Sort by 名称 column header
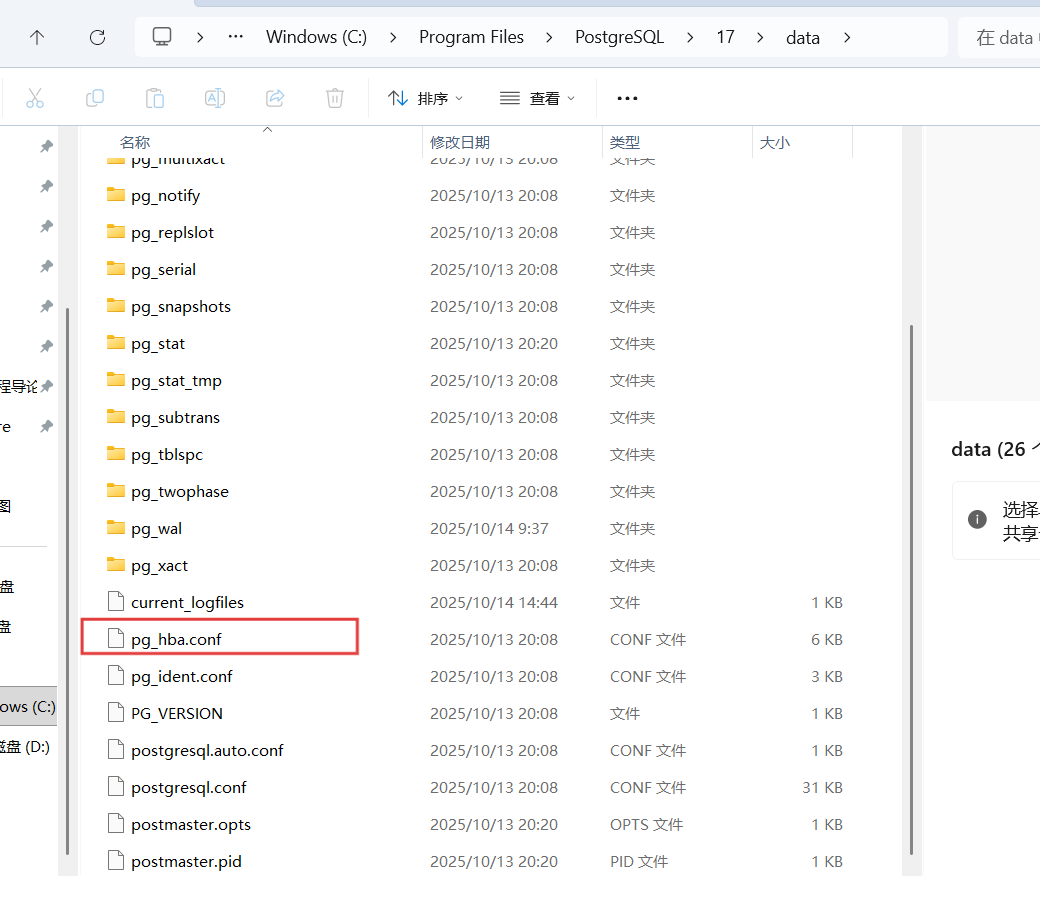 135,143
